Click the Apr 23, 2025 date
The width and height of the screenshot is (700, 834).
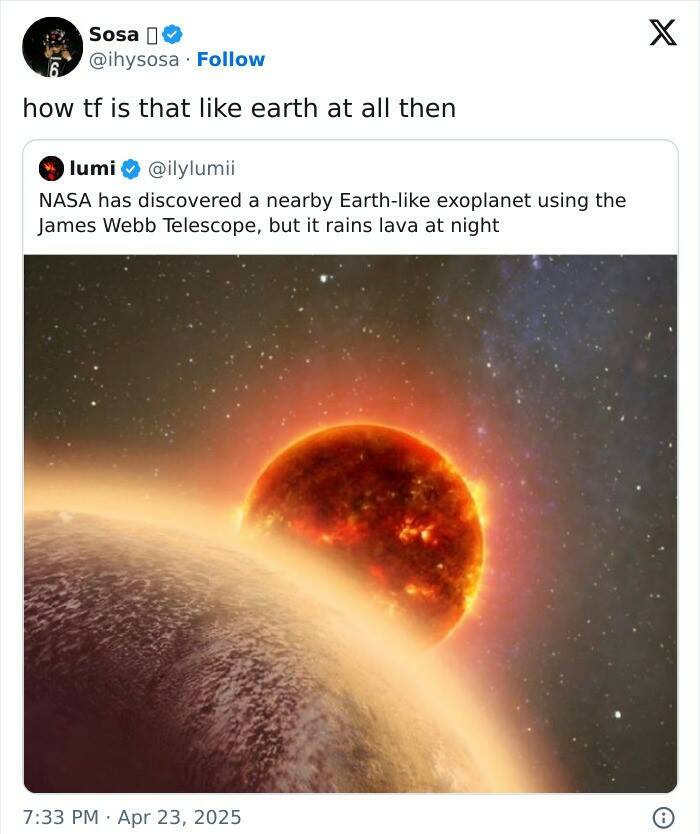181,817
